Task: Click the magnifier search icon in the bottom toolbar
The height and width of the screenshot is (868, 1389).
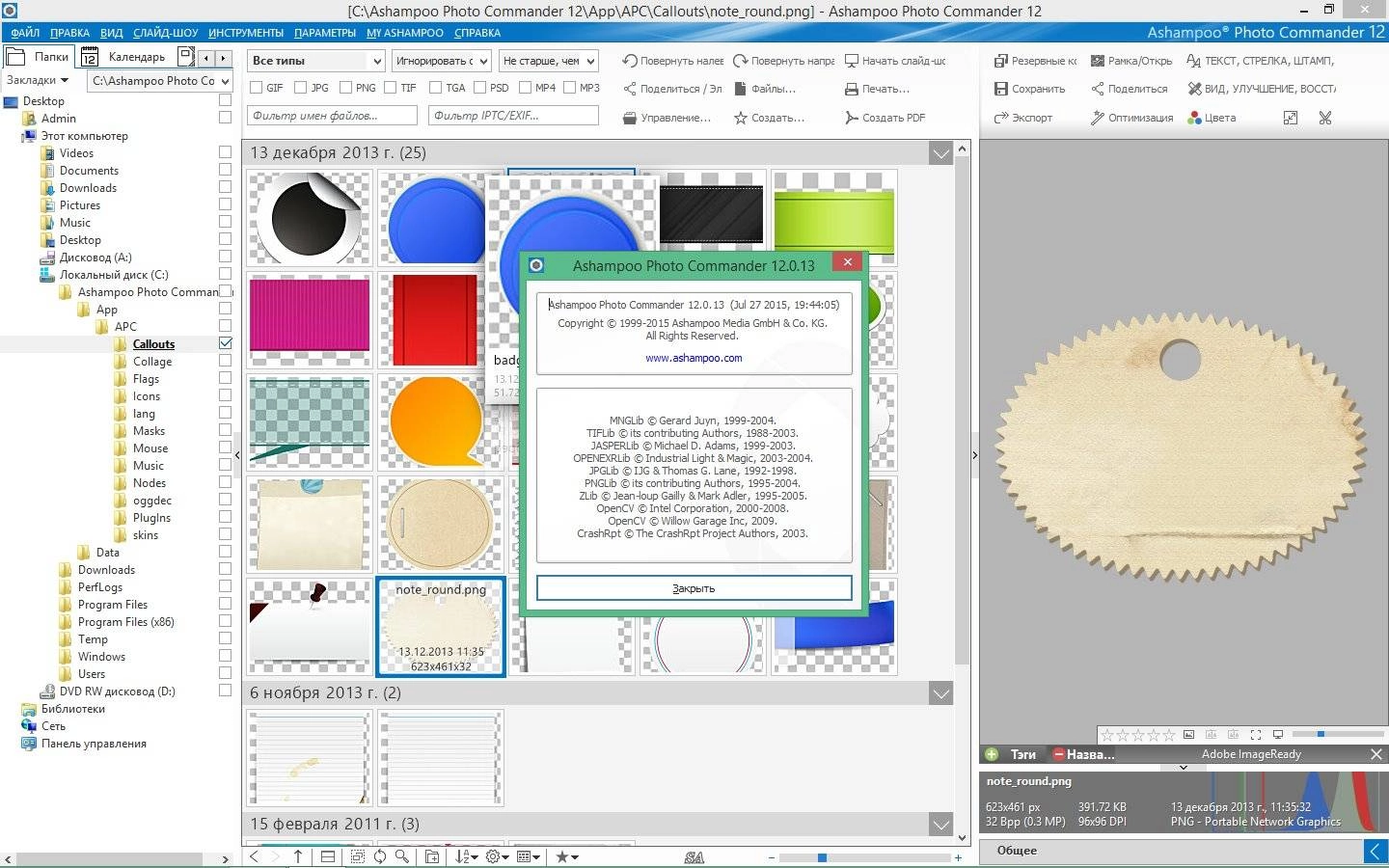Action: click(402, 856)
